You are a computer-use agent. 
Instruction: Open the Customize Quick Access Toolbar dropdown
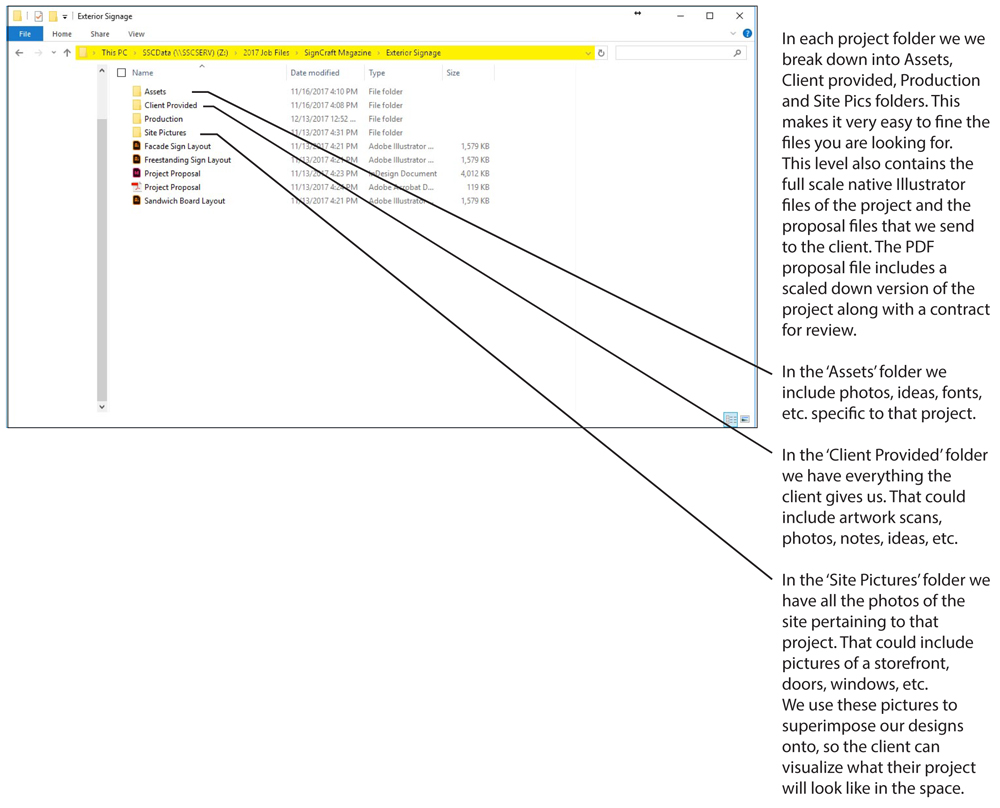pos(65,17)
